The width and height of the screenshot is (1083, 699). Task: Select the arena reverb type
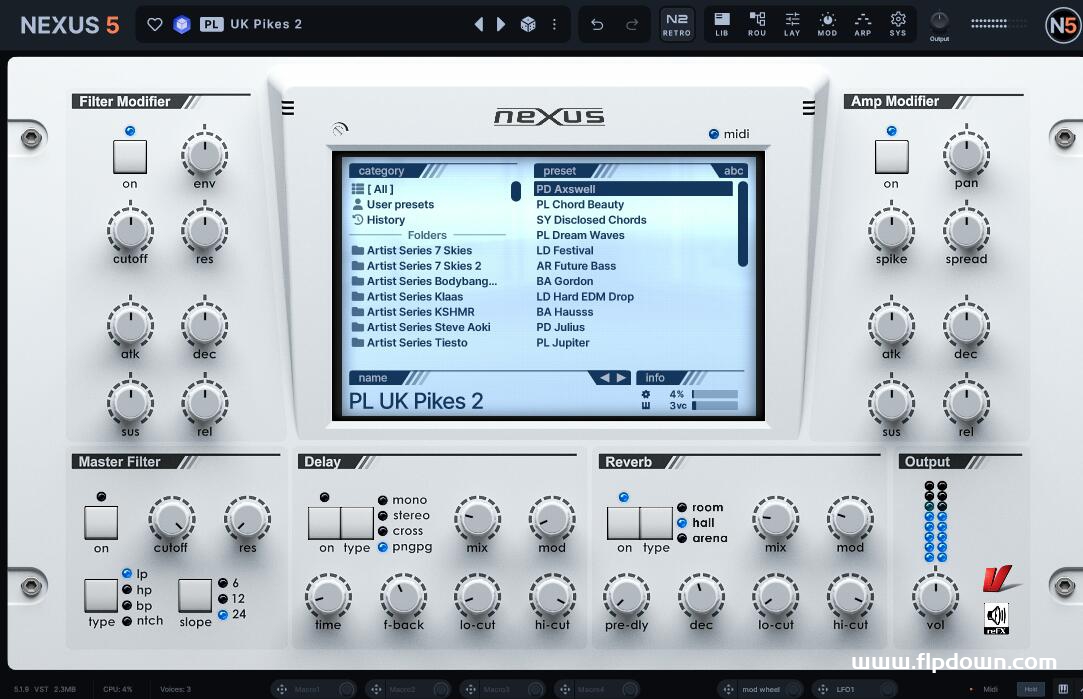tap(683, 538)
